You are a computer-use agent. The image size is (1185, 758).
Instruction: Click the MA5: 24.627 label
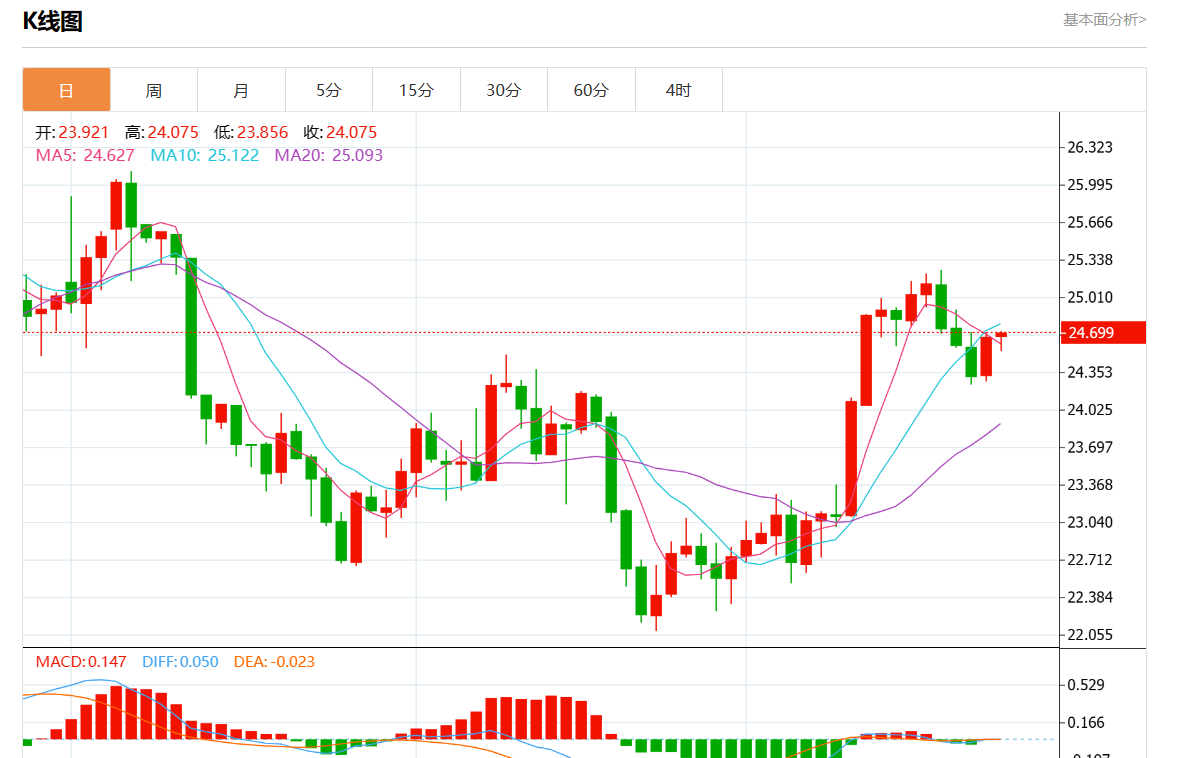[x=85, y=155]
